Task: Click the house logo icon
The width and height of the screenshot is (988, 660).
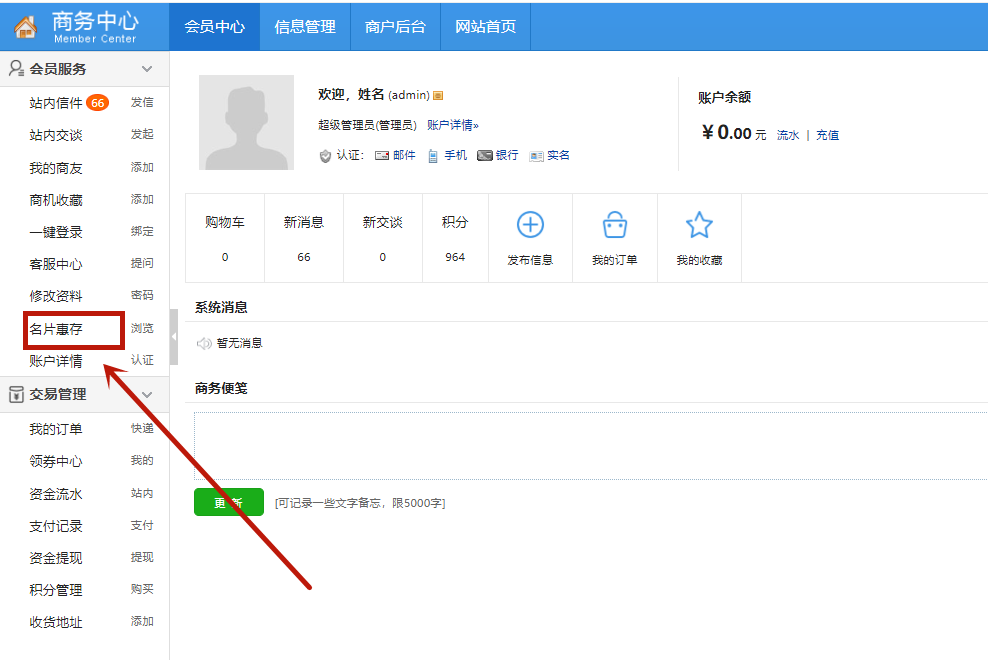Action: tap(25, 27)
